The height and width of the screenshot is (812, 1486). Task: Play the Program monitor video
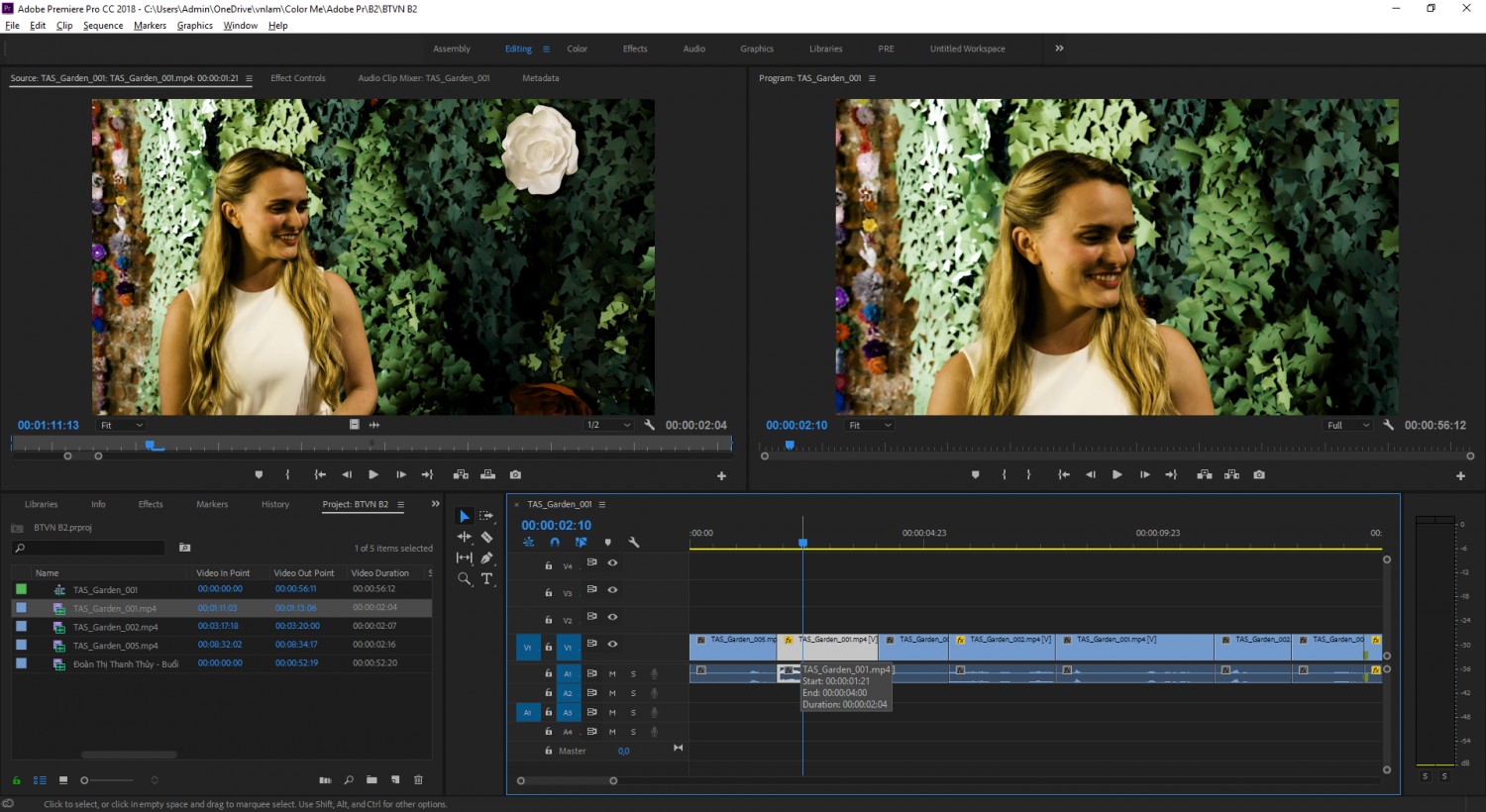pos(1117,475)
